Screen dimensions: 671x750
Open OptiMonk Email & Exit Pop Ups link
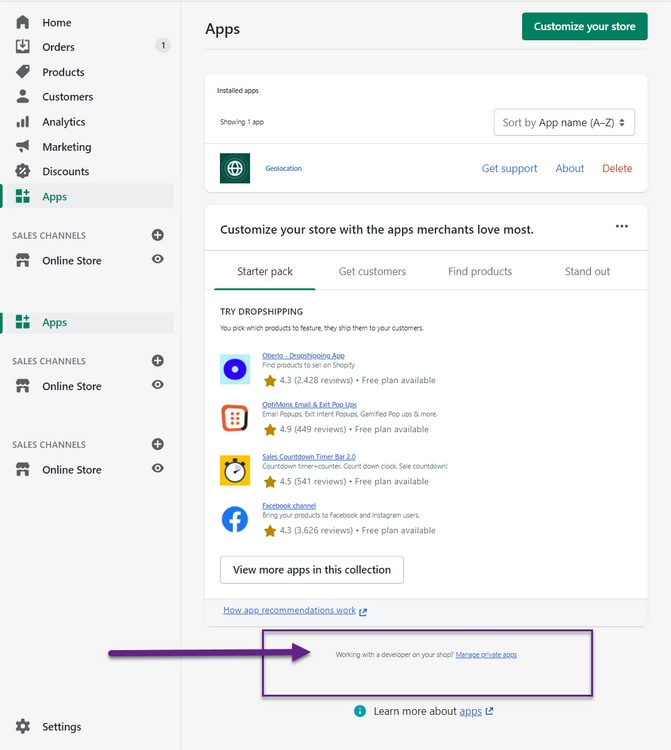pos(309,404)
